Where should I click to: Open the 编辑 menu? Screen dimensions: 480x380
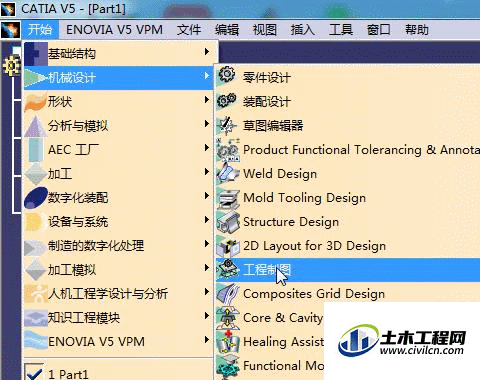tap(227, 30)
